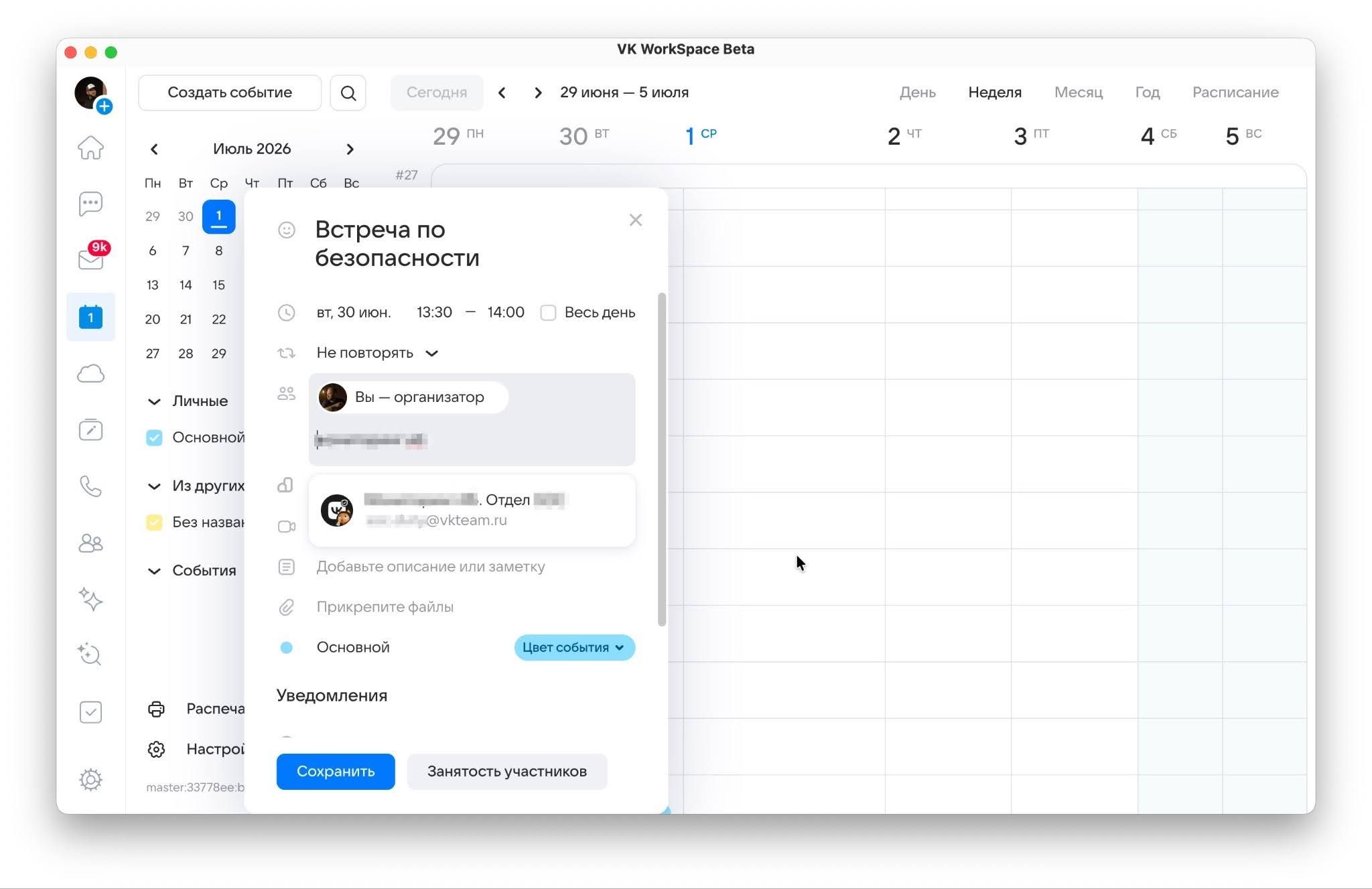Click the blue 'Основной' calendar color dot
Viewport: 1372px width, 889px height.
click(x=286, y=648)
